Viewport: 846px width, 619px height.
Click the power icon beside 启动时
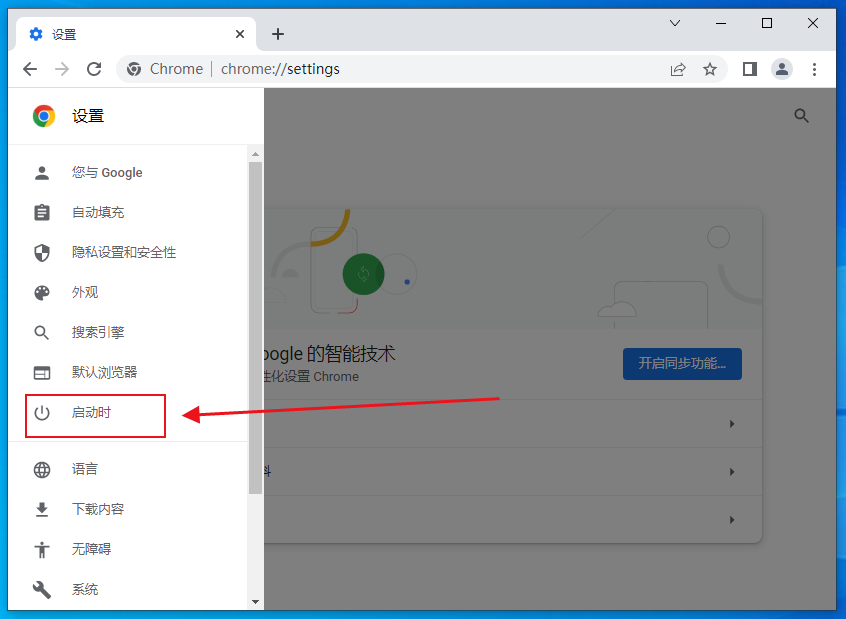[42, 413]
